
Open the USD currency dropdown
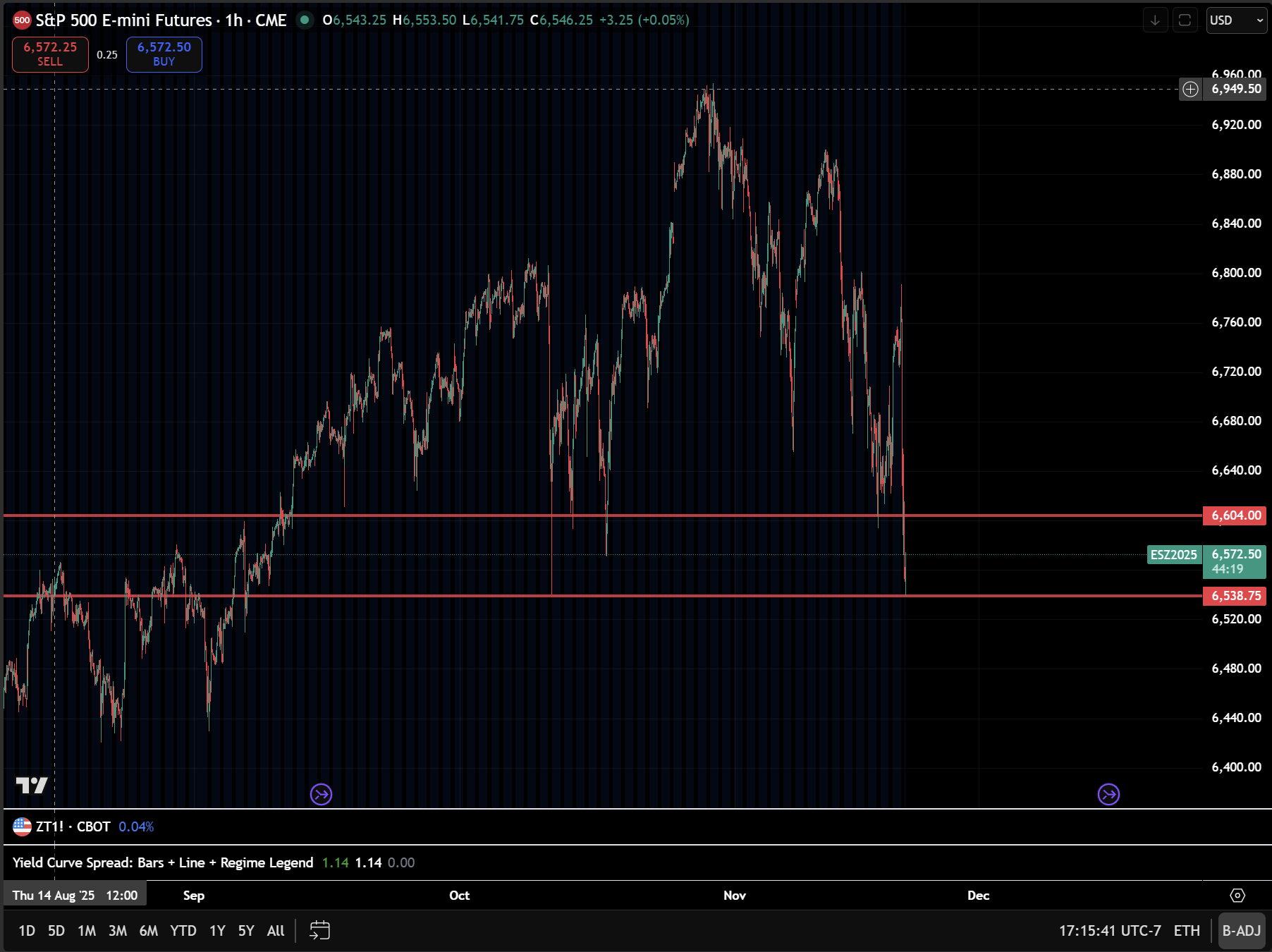1235,20
